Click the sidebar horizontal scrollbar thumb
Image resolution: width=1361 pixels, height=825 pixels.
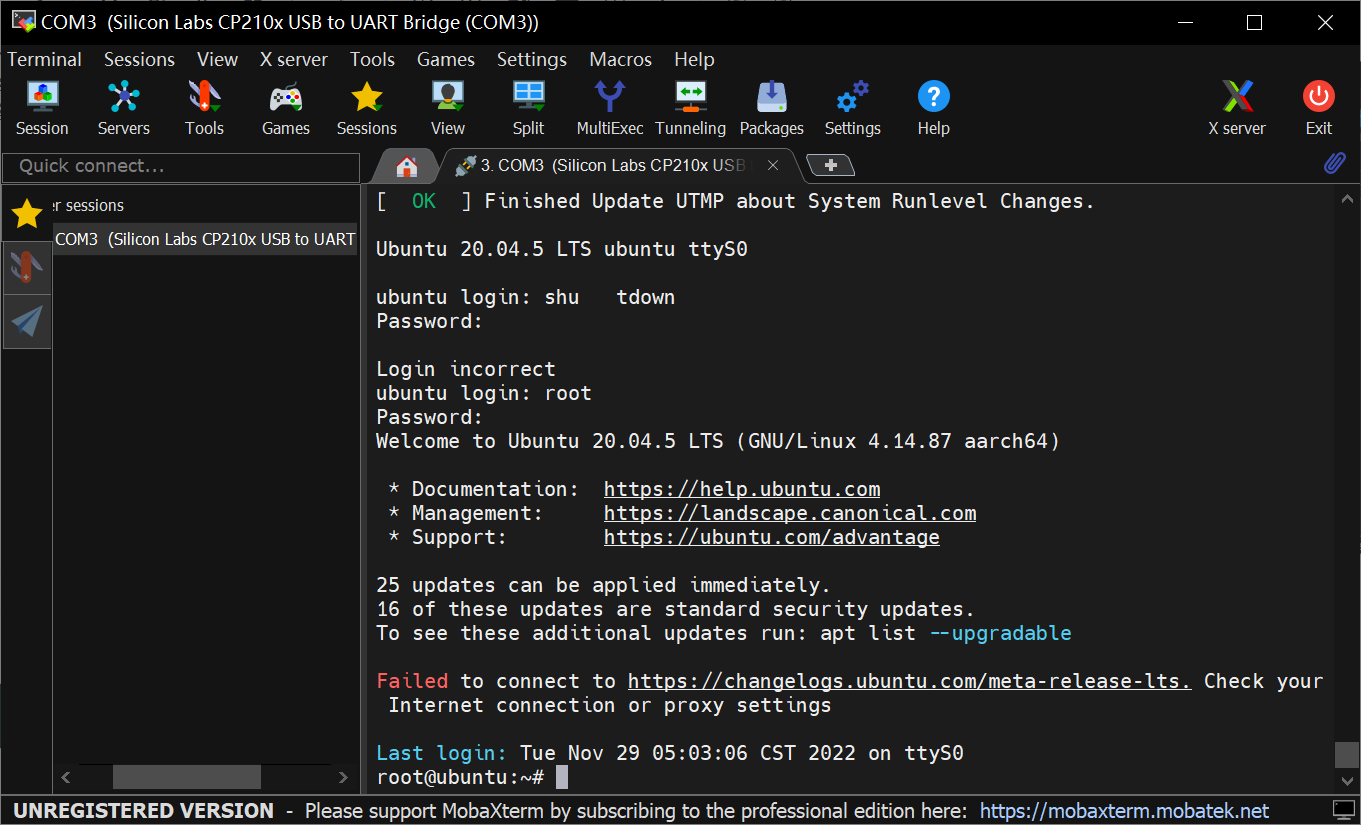click(x=187, y=777)
